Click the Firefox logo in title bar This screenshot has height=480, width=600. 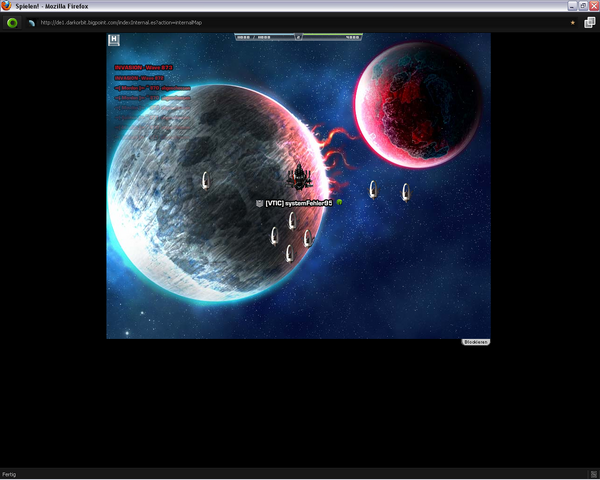[6, 6]
